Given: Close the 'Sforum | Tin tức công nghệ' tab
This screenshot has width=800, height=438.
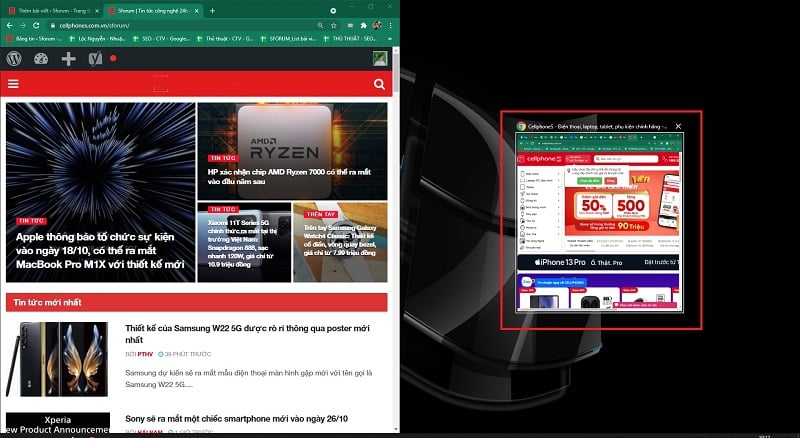Looking at the screenshot, I should pos(196,11).
